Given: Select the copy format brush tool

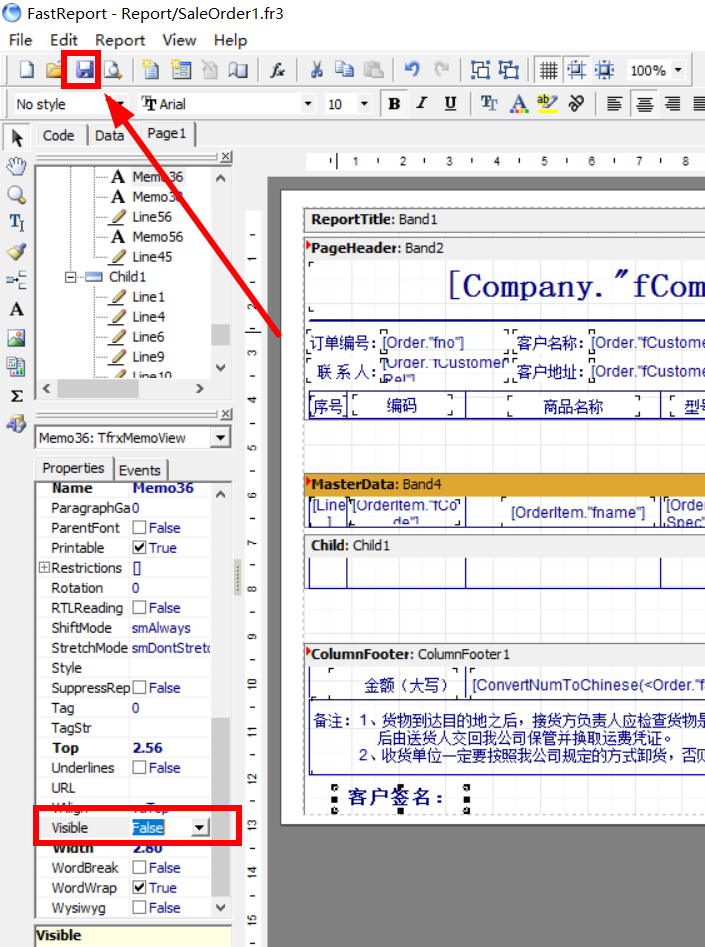Looking at the screenshot, I should [16, 251].
